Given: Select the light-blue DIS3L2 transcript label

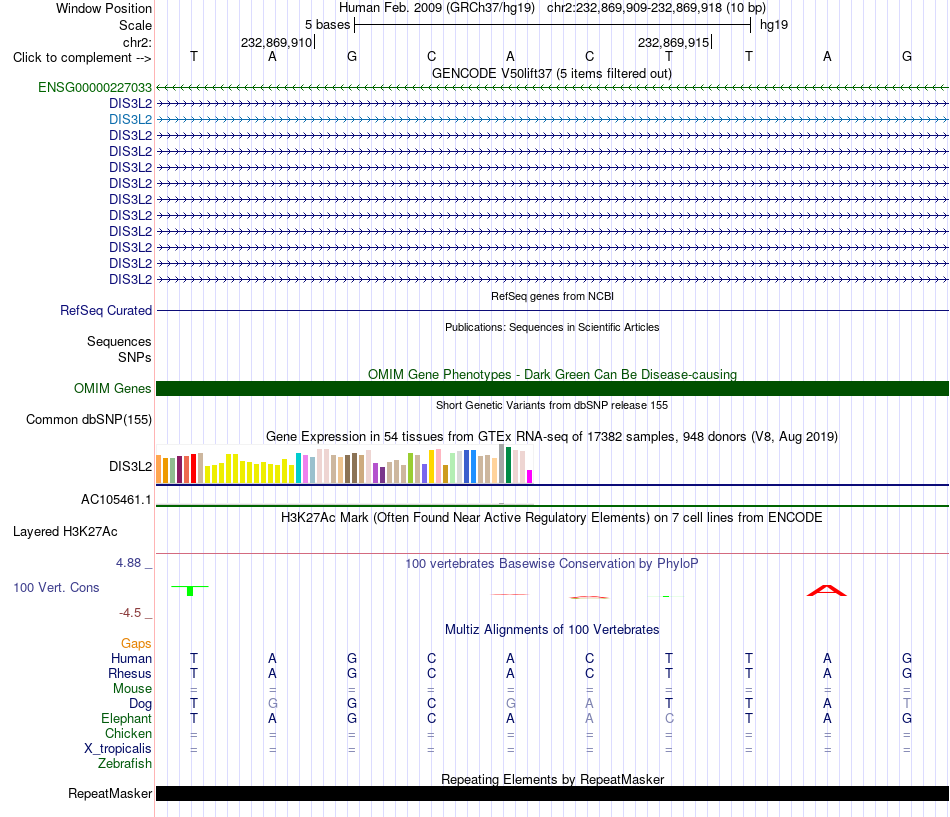Looking at the screenshot, I should click(x=130, y=119).
